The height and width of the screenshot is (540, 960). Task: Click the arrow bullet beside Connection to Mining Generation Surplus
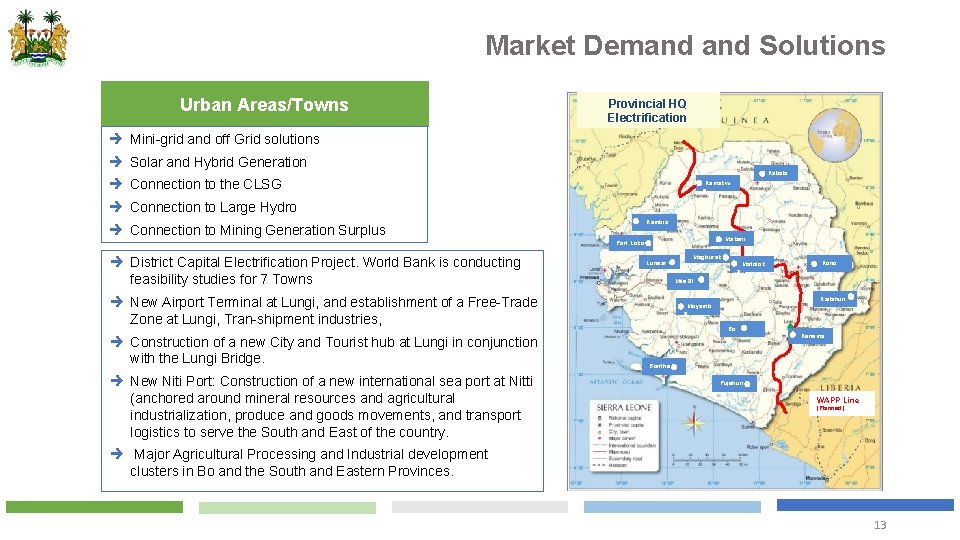[x=116, y=230]
